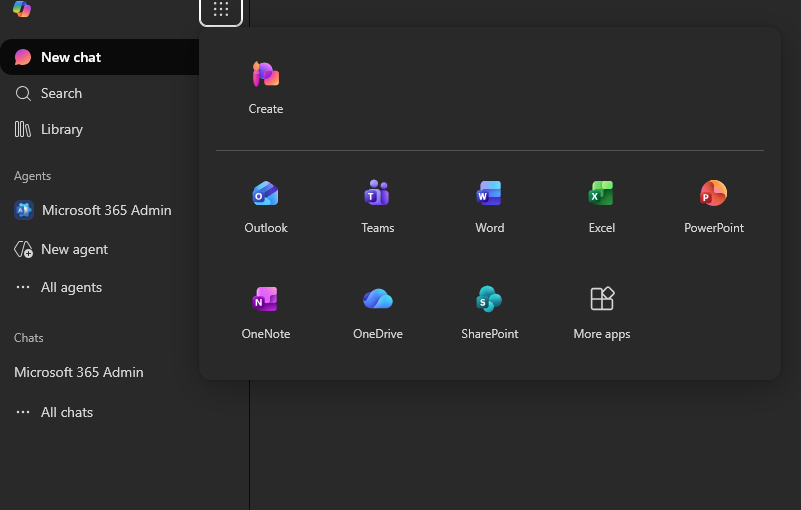Click the Chats section header

pos(29,338)
